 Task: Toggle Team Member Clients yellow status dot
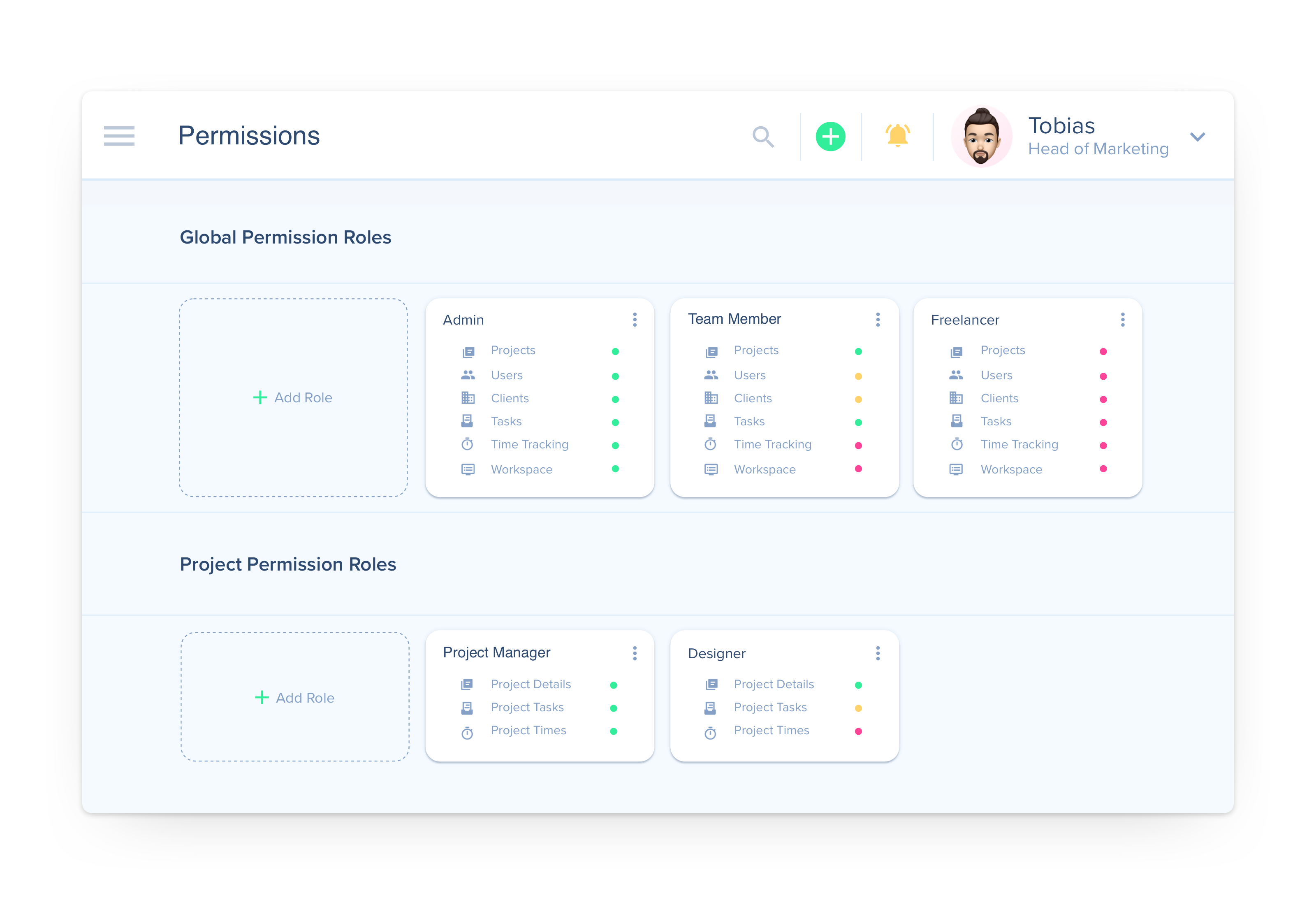(859, 400)
